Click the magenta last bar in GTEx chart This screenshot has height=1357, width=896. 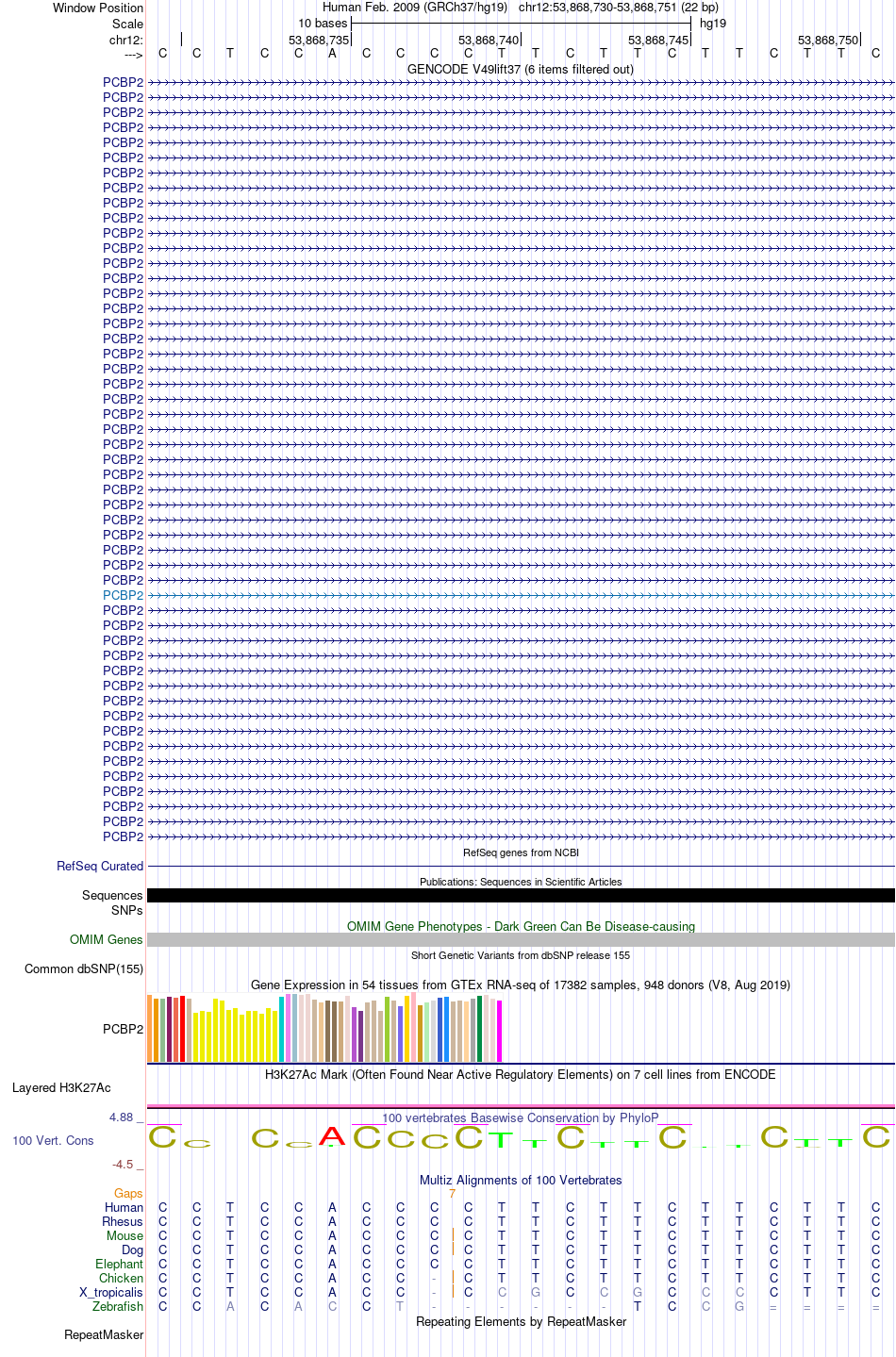pyautogui.click(x=500, y=1032)
